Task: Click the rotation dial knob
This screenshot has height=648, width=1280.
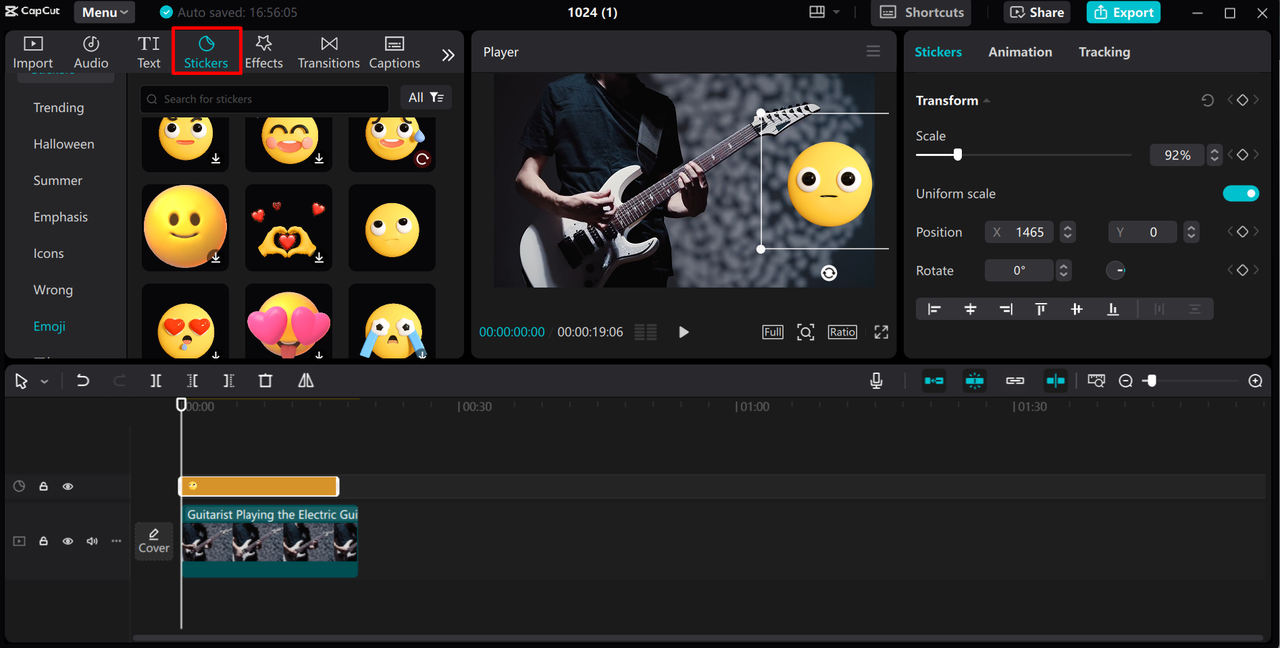Action: tap(1116, 271)
